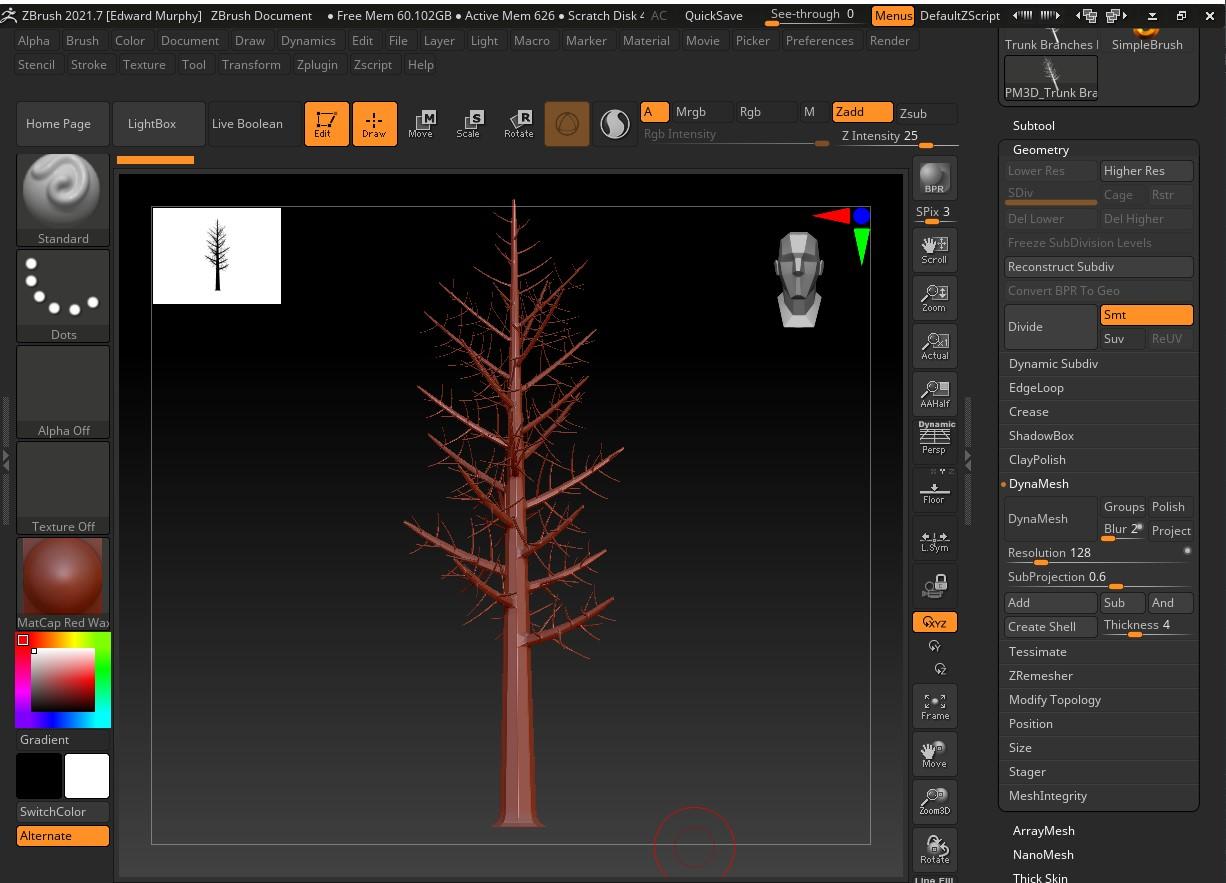The width and height of the screenshot is (1226, 883).
Task: Open the Brush menu
Action: pyautogui.click(x=82, y=41)
